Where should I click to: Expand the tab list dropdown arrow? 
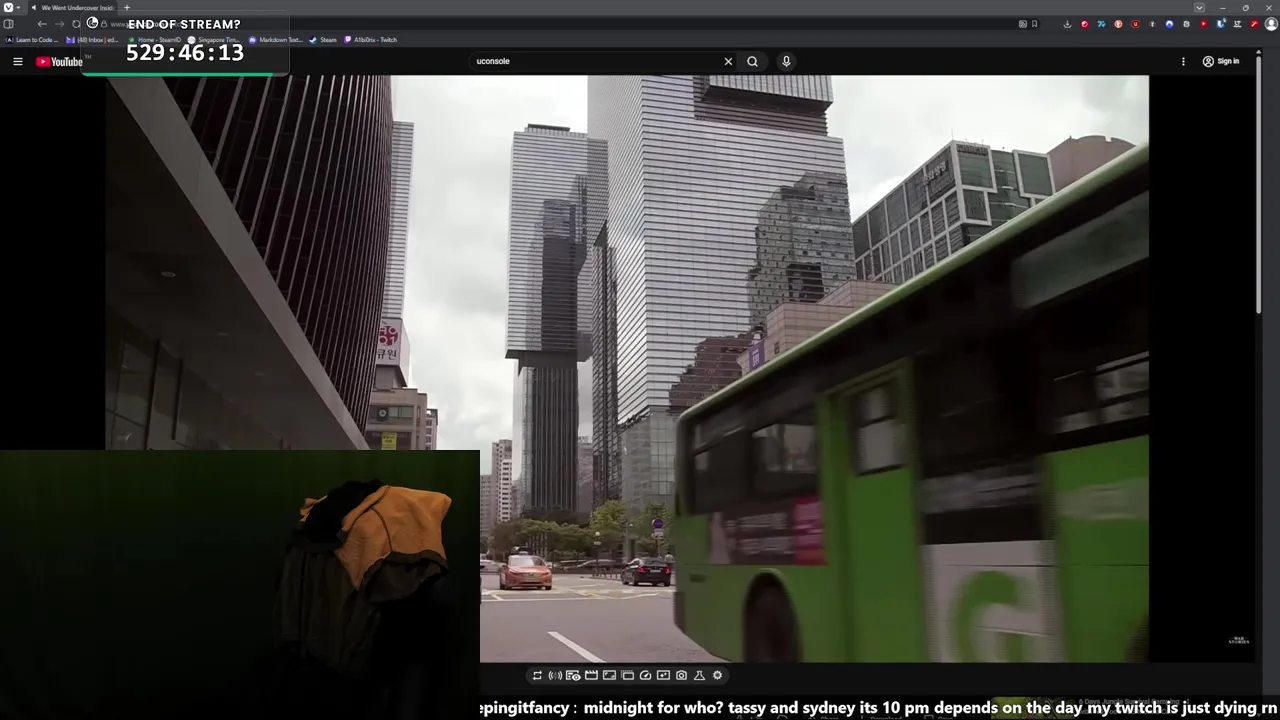tap(1199, 7)
